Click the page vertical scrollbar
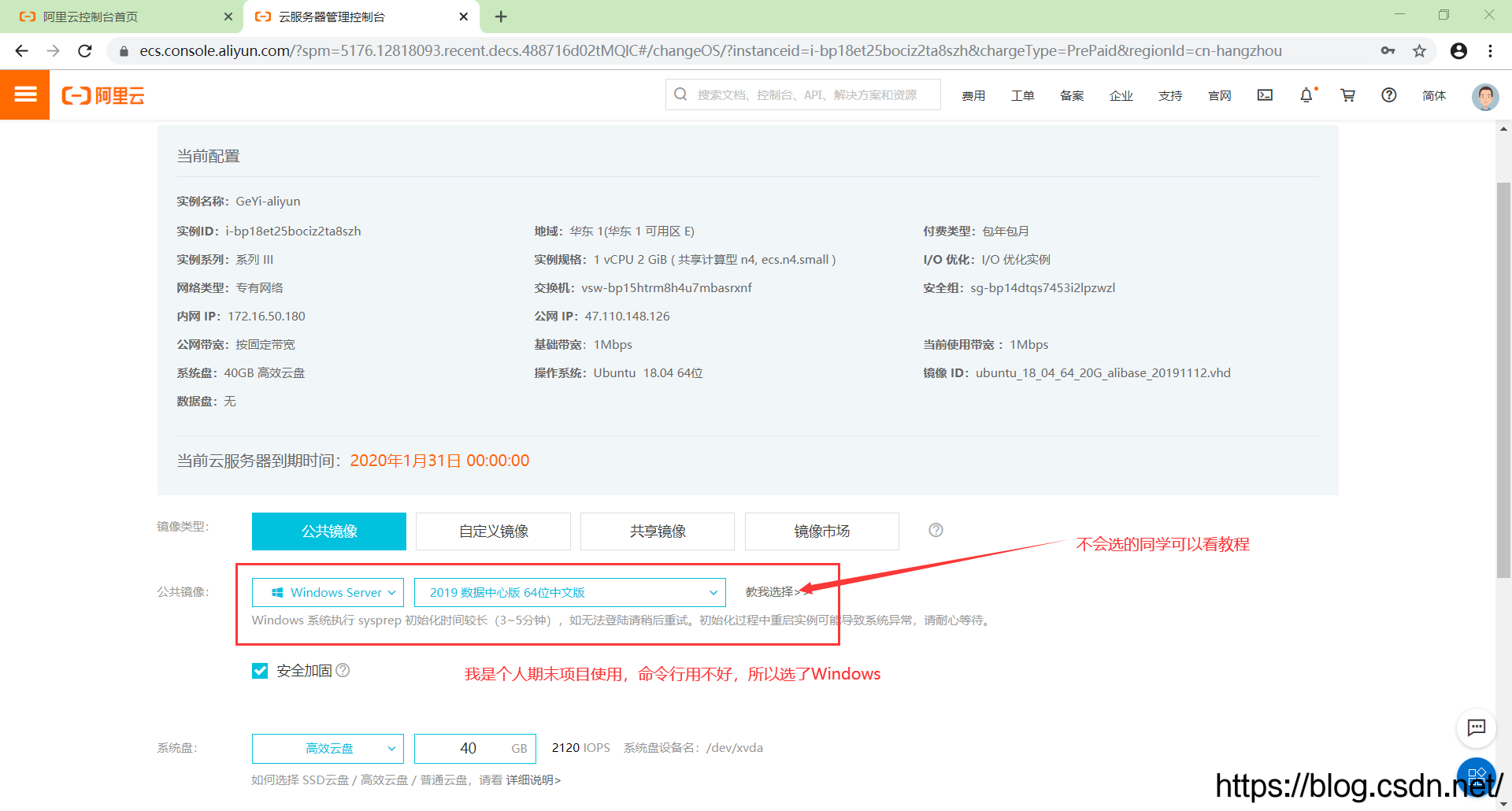The width and height of the screenshot is (1512, 811). (1503, 381)
